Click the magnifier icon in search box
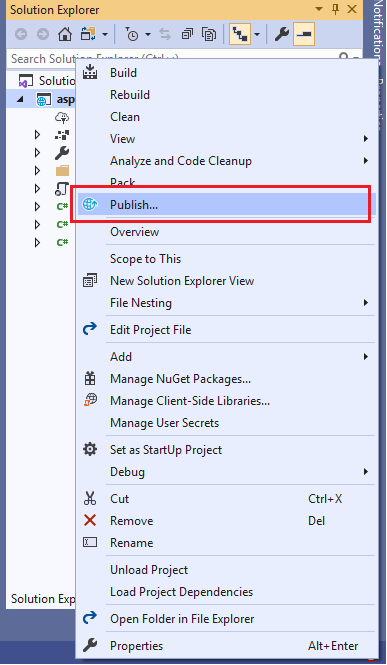387x665 pixels. 344,58
